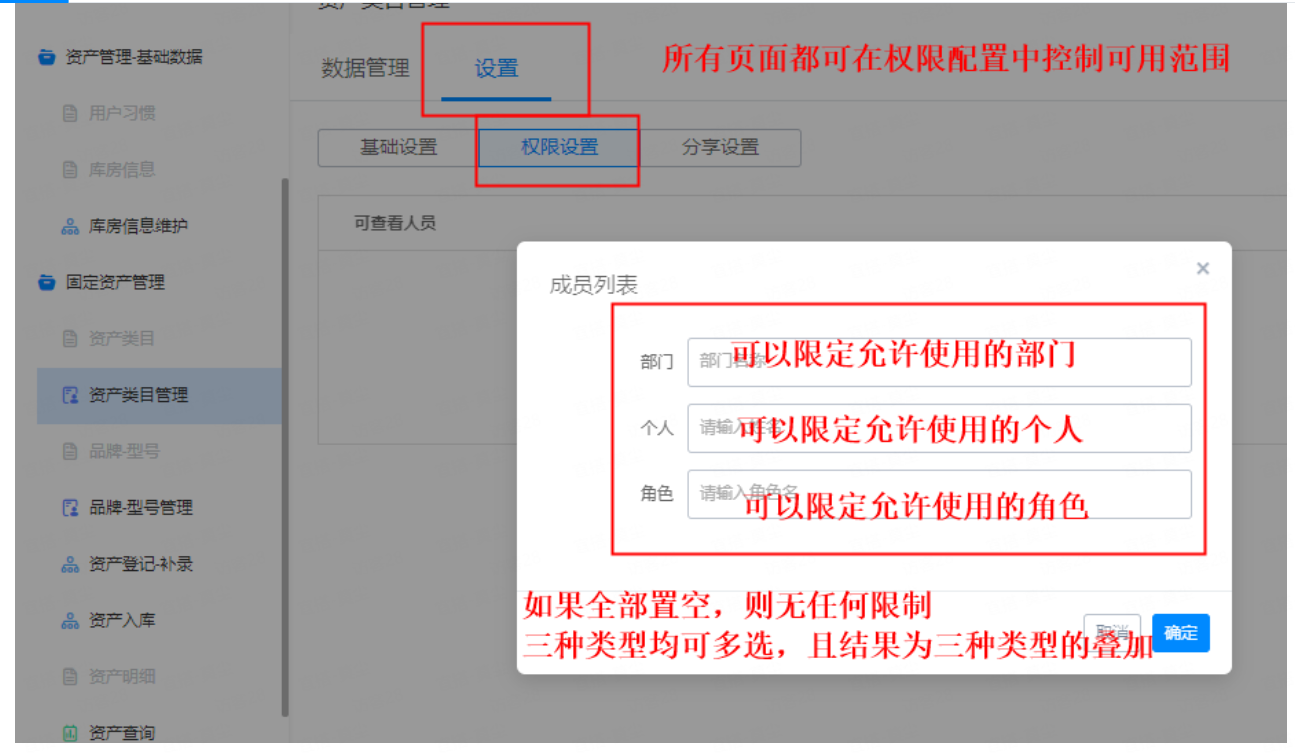The height and width of the screenshot is (753, 1295).
Task: Click the 资产明细 document icon
Action: (70, 677)
